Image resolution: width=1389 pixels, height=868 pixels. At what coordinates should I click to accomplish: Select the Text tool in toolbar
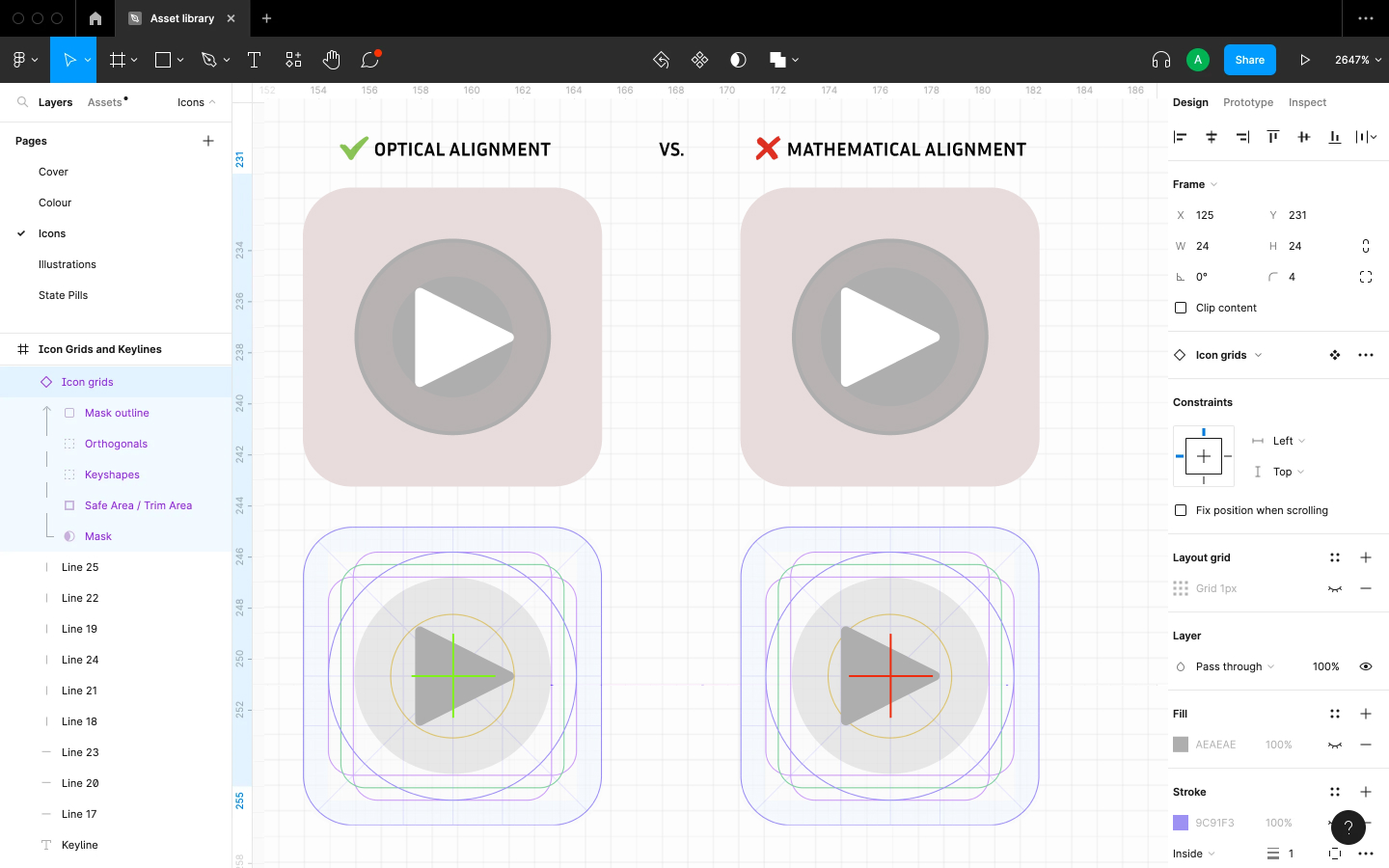(255, 60)
